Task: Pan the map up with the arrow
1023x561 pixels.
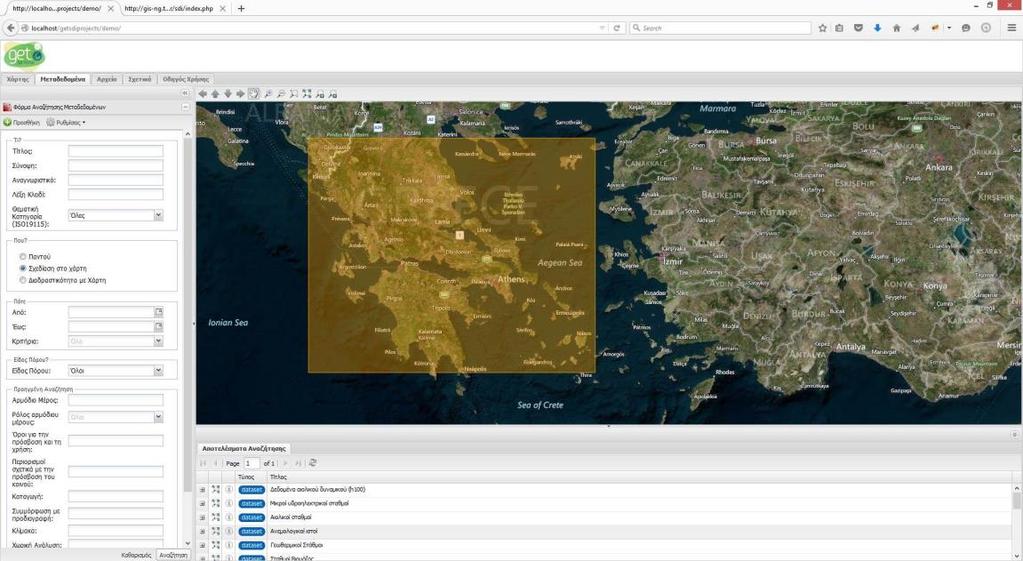Action: coord(215,94)
